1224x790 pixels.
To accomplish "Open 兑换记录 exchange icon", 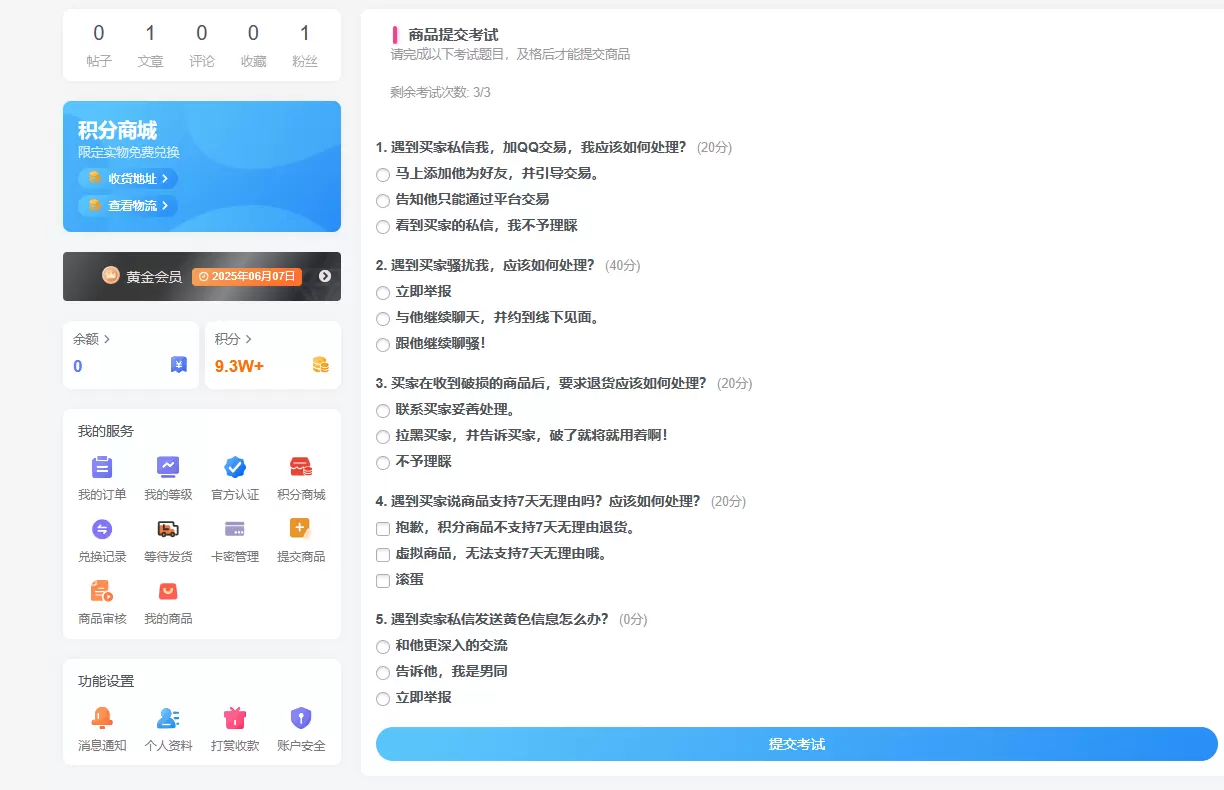I will 102,529.
